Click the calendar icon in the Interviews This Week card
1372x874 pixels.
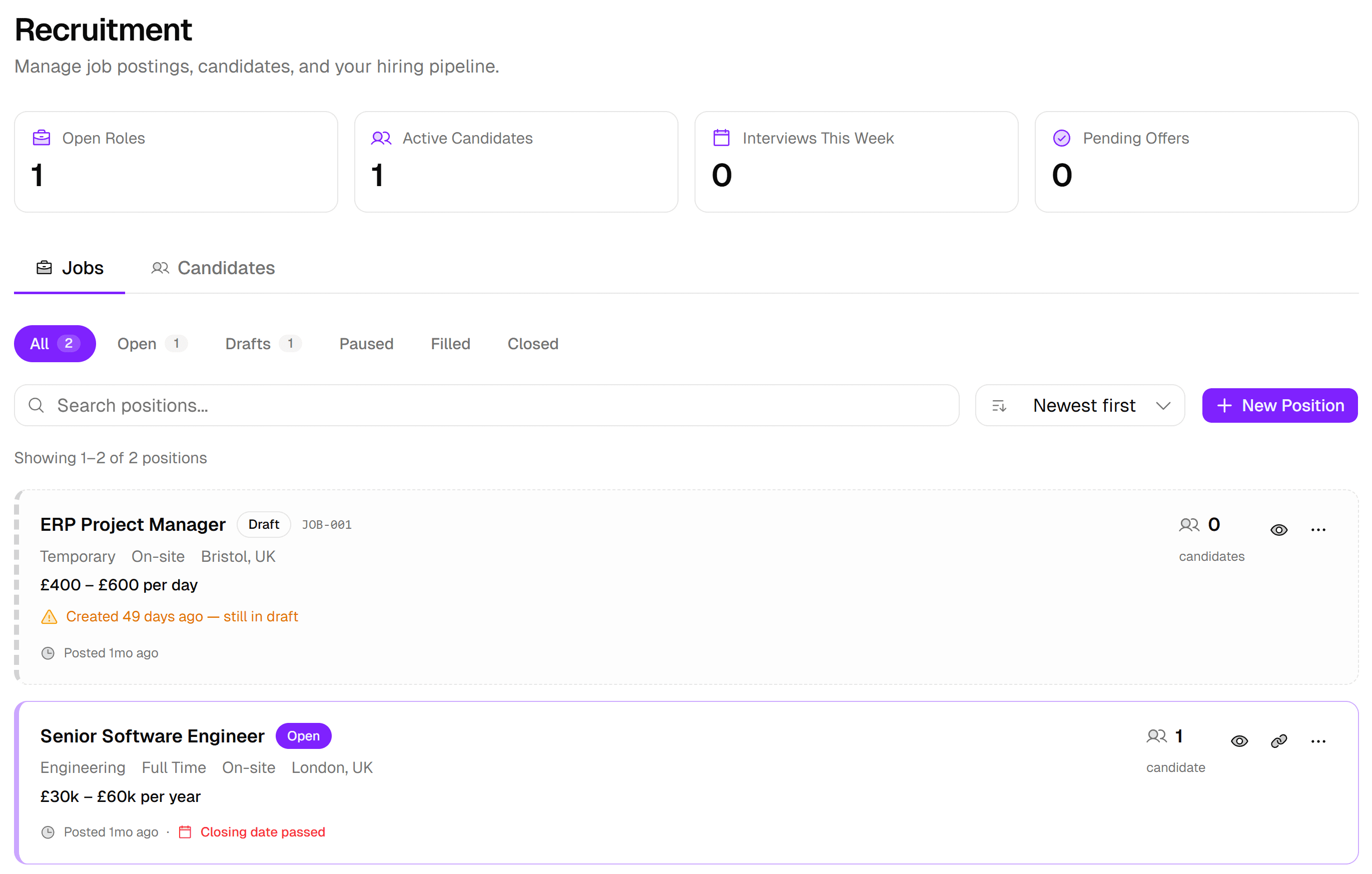[x=722, y=137]
